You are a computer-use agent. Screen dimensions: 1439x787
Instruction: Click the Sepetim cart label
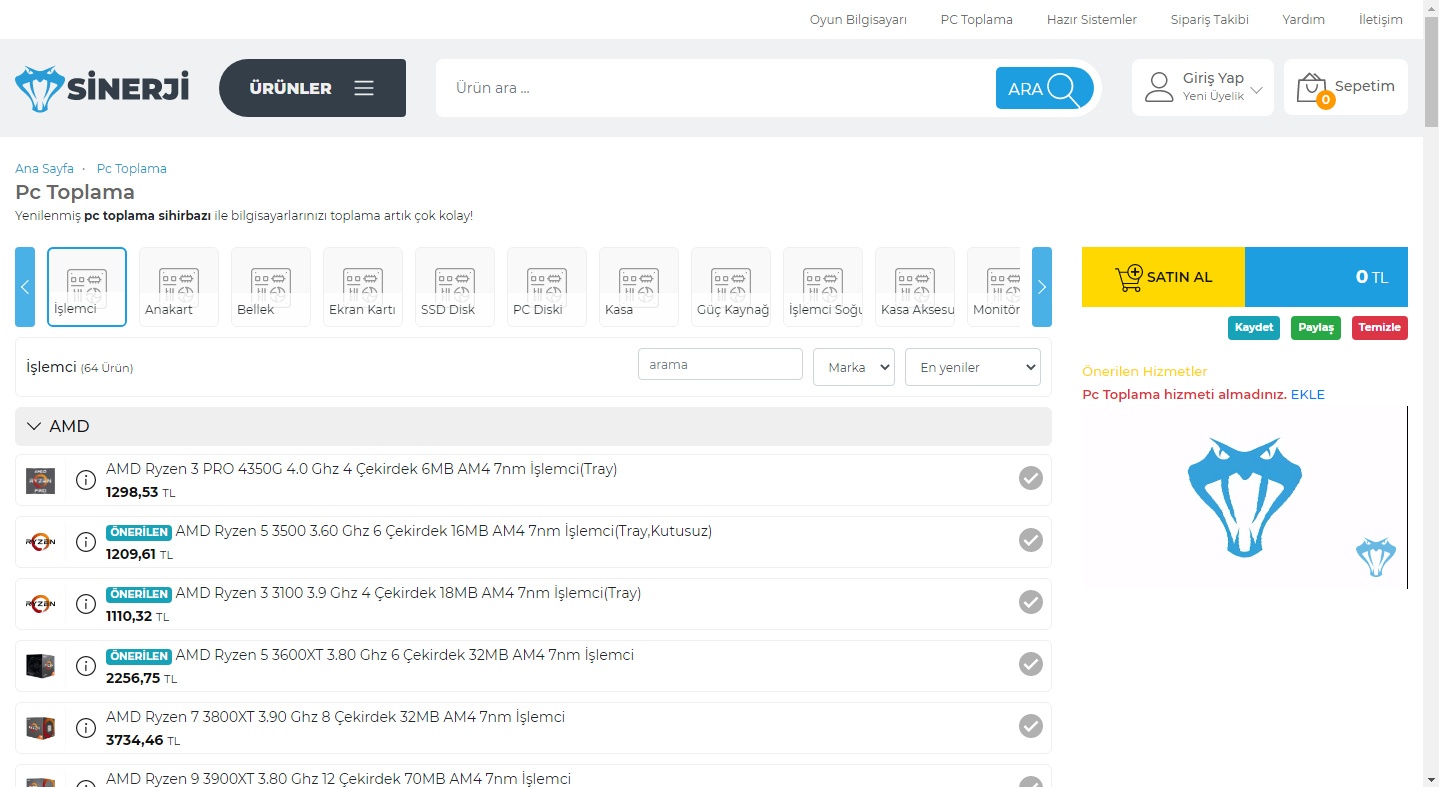coord(1365,86)
